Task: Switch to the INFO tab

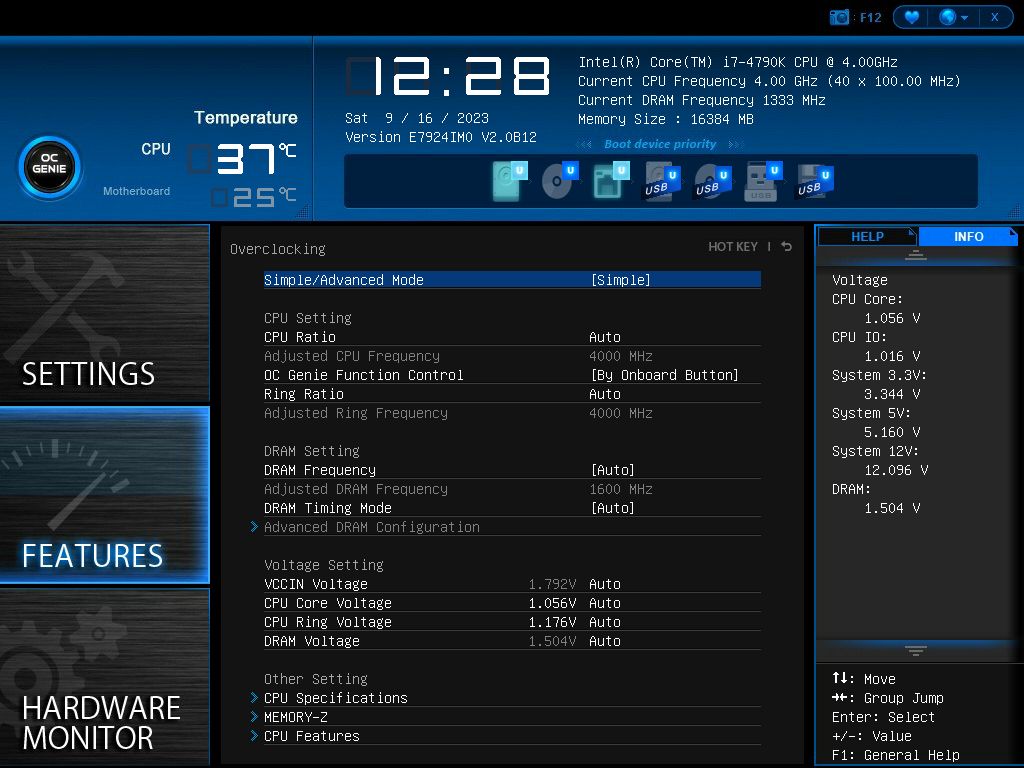Action: point(968,236)
